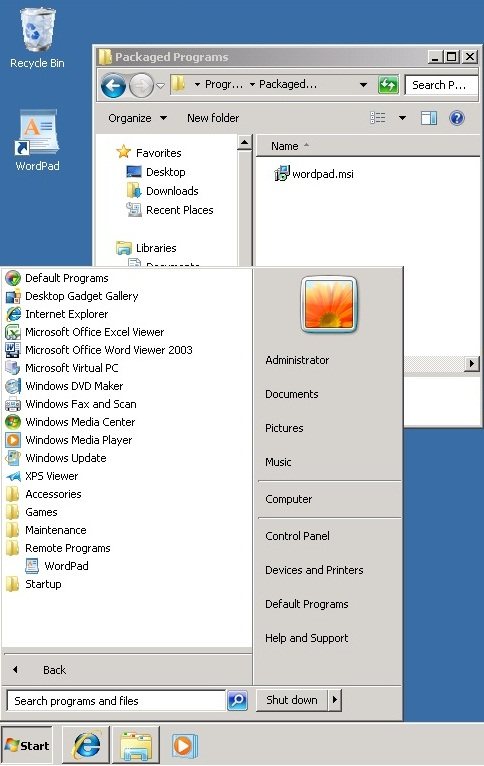Open Computer from the Start menu
484x766 pixels.
(x=289, y=499)
